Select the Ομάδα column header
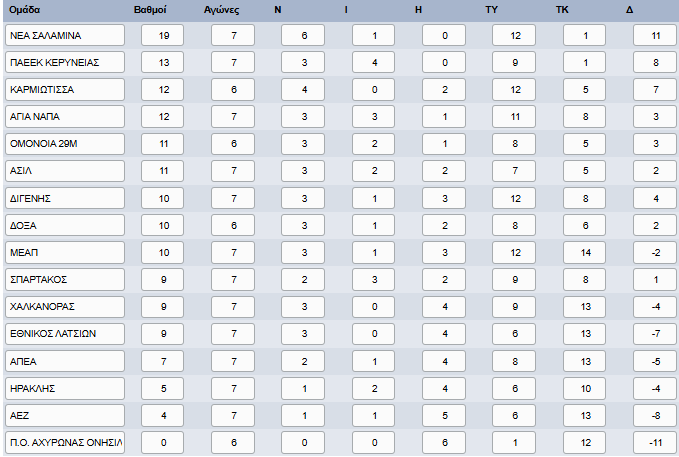 click(x=24, y=9)
